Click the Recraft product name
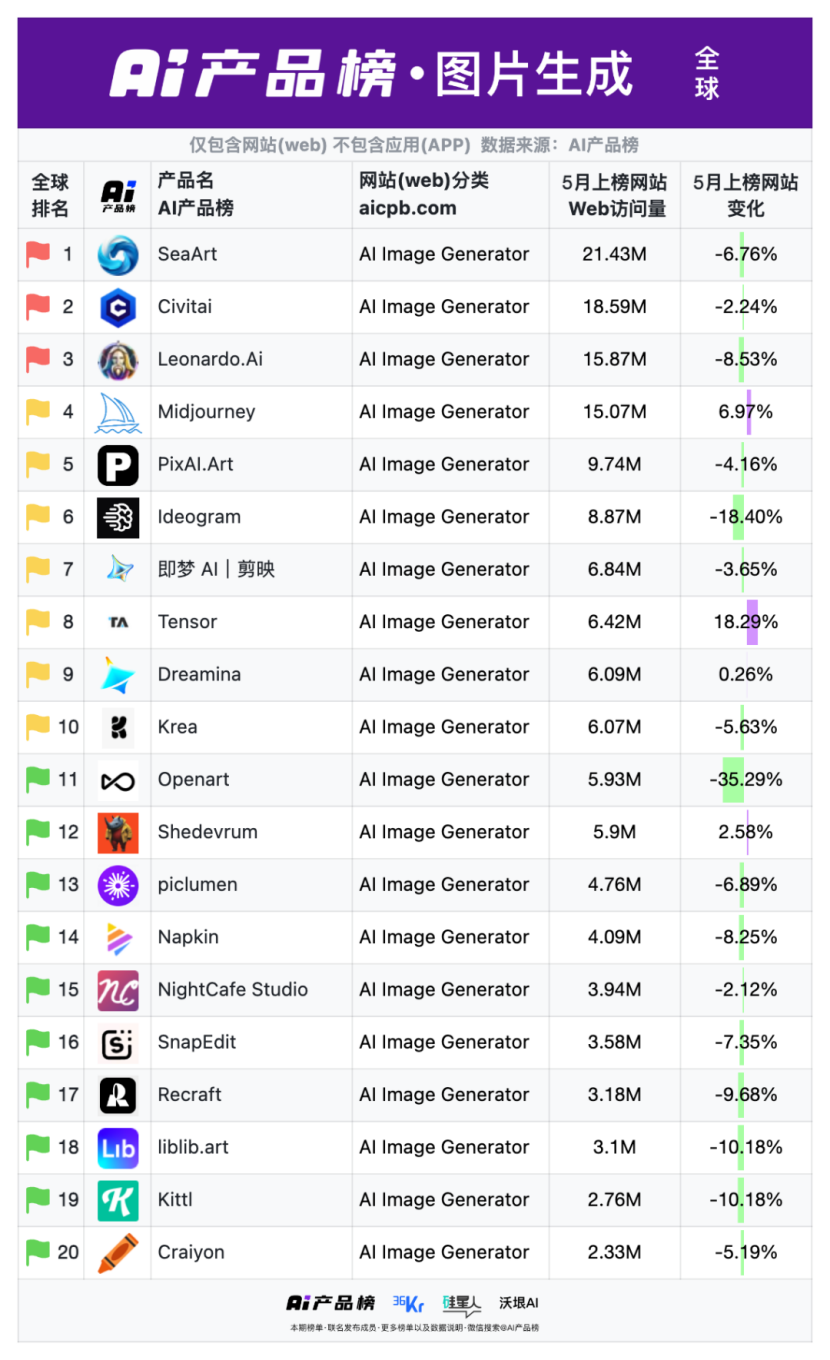The height and width of the screenshot is (1360, 830). tap(190, 1095)
